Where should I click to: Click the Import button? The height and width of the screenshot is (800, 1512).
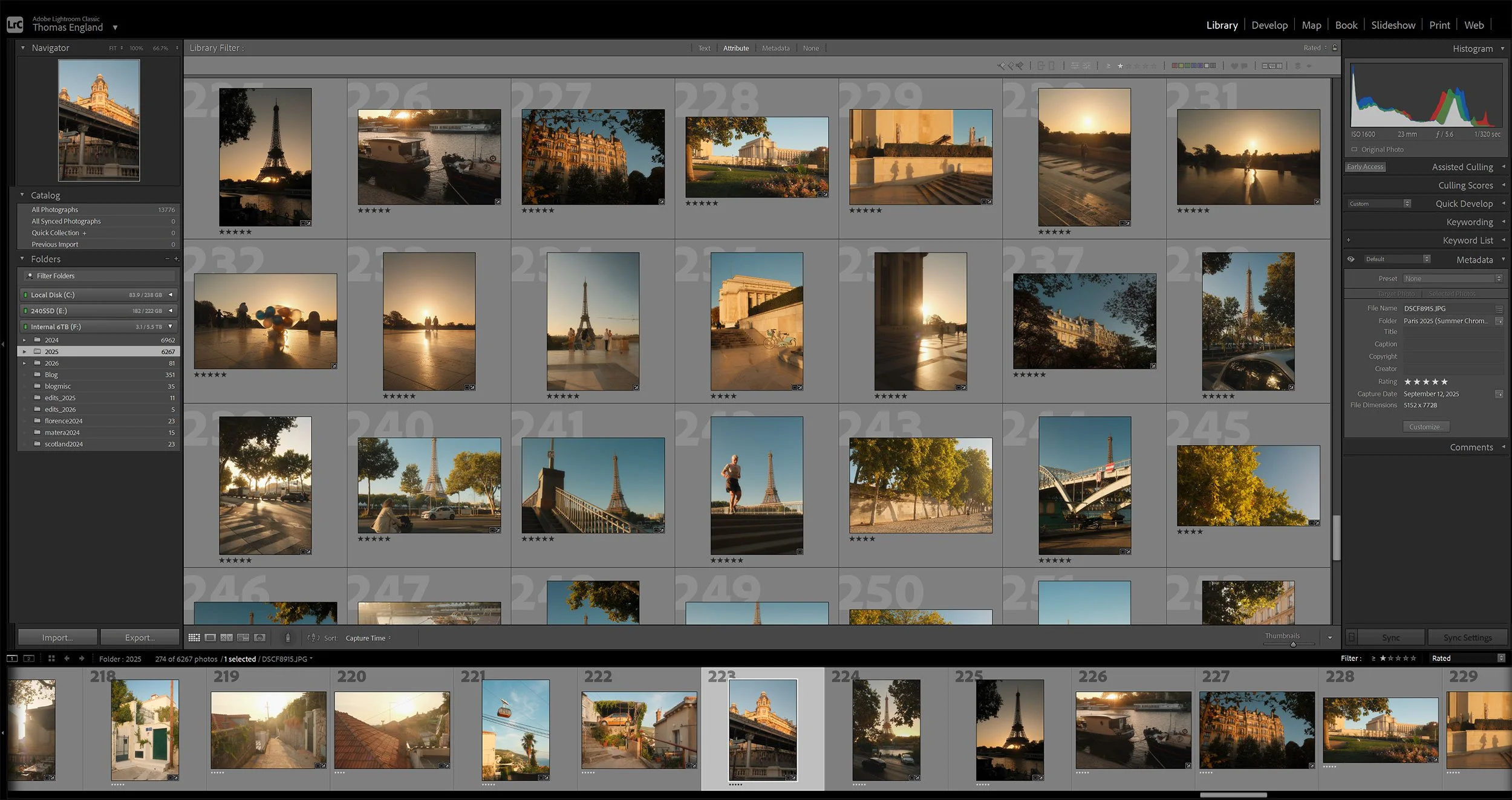(57, 637)
